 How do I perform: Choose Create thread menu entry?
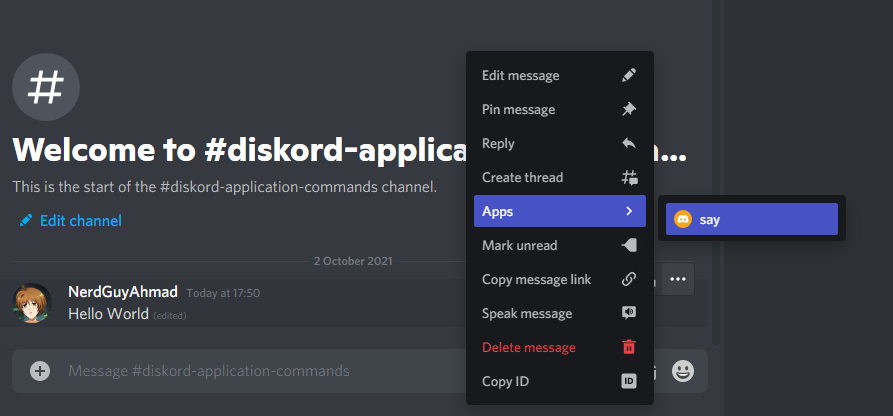click(x=560, y=177)
